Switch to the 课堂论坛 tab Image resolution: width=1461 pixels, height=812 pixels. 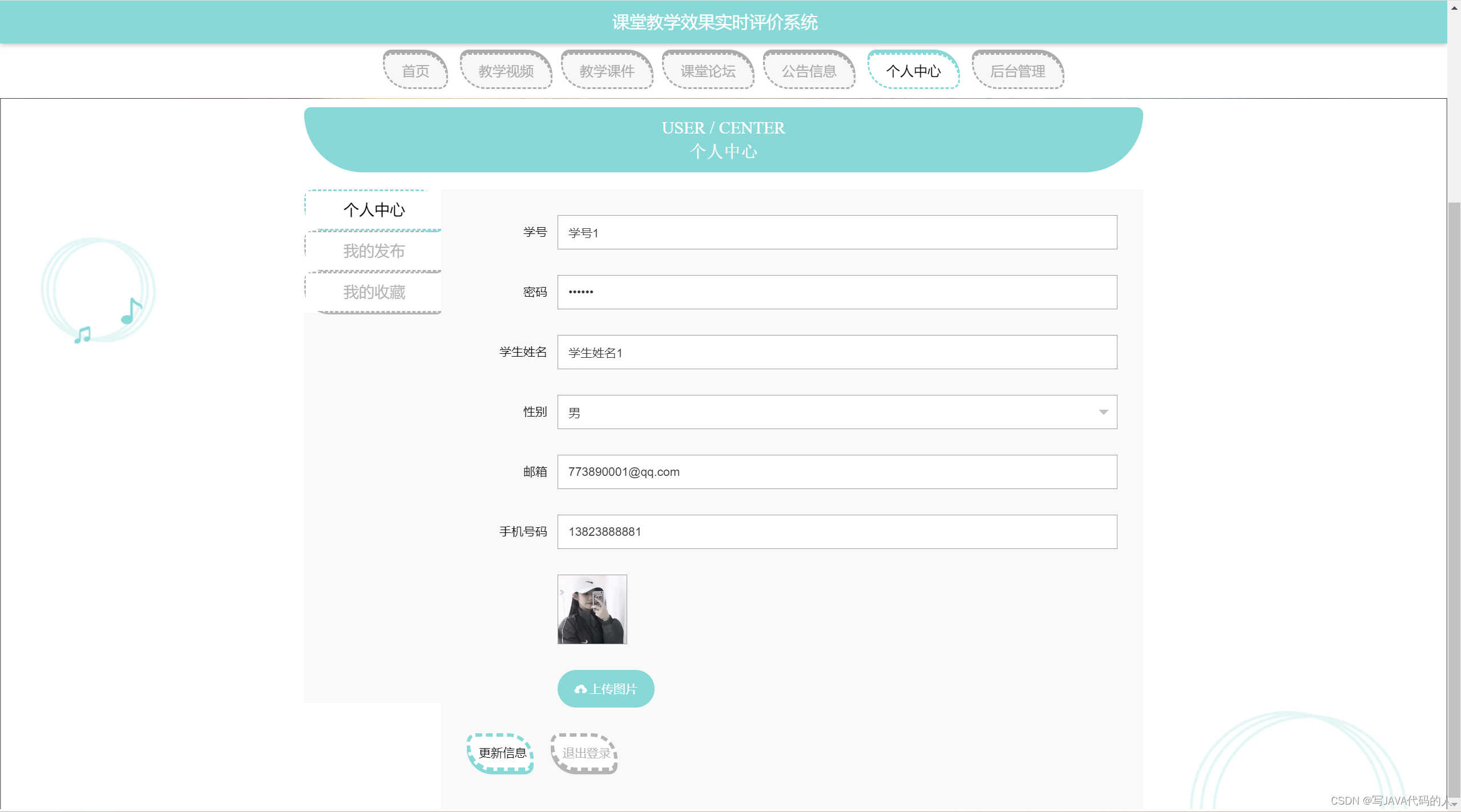(x=708, y=71)
